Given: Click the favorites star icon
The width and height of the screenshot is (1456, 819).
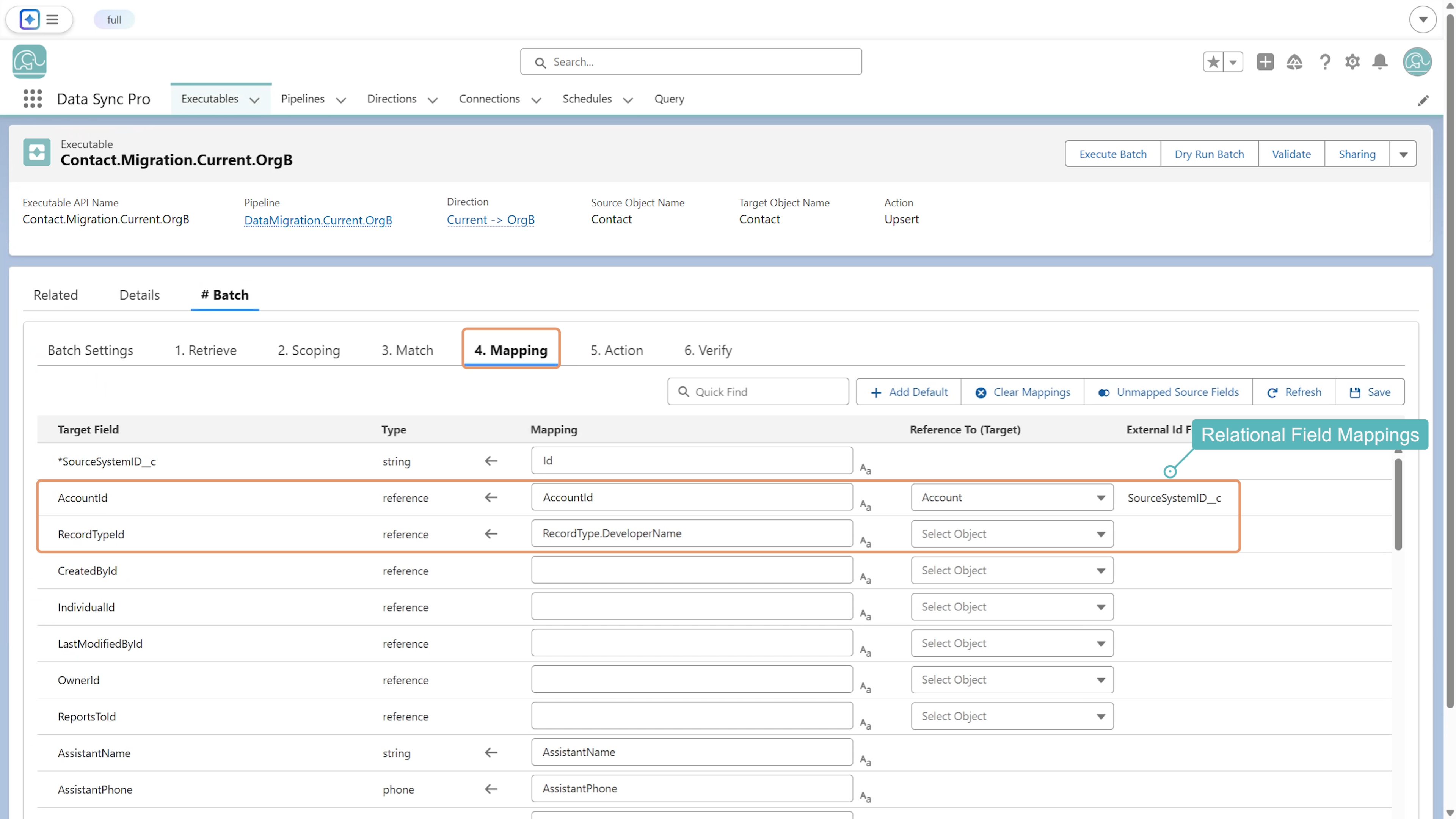Looking at the screenshot, I should [x=1213, y=61].
